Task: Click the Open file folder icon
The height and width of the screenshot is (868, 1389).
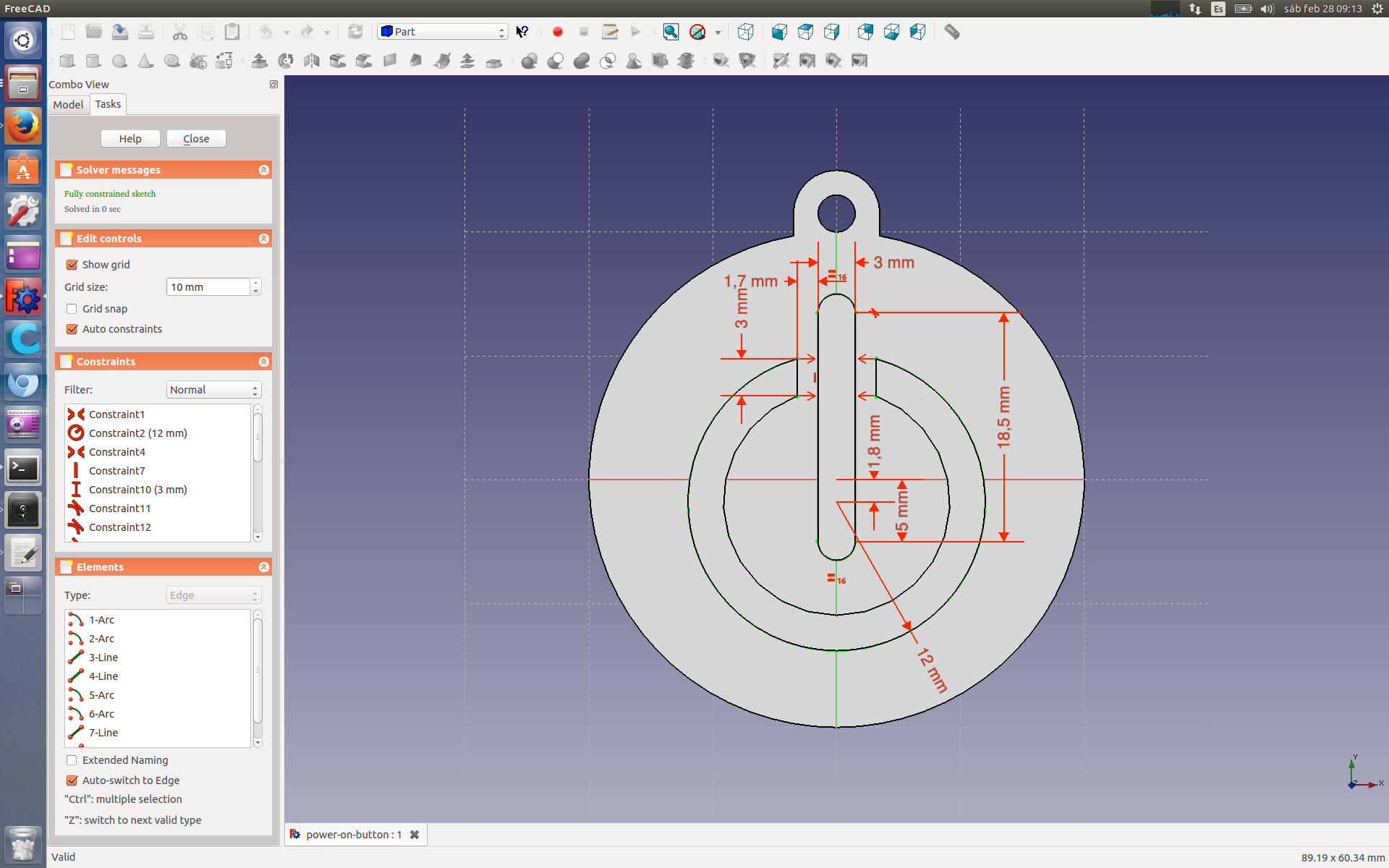Action: [94, 32]
